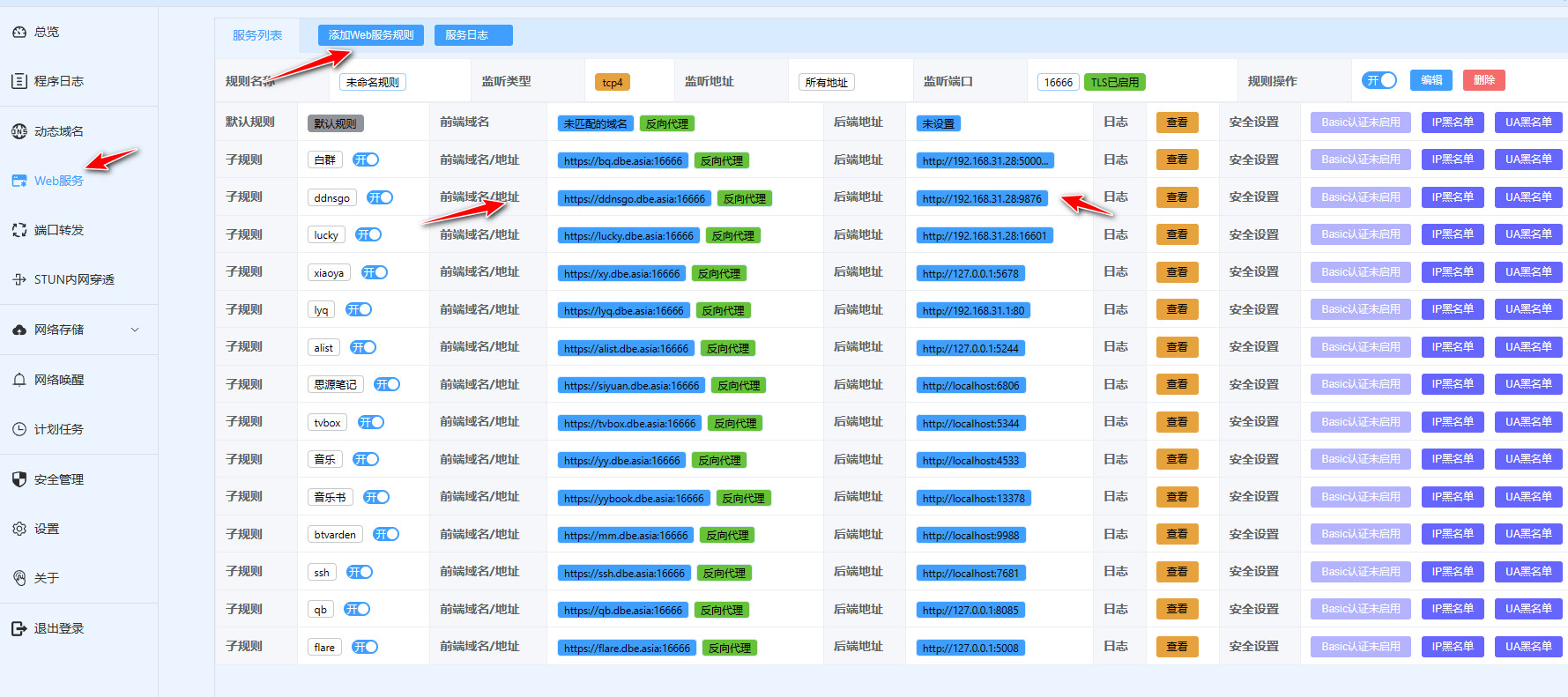Click 退出登录 logout icon
Viewport: 1568px width, 697px height.
pos(19,628)
